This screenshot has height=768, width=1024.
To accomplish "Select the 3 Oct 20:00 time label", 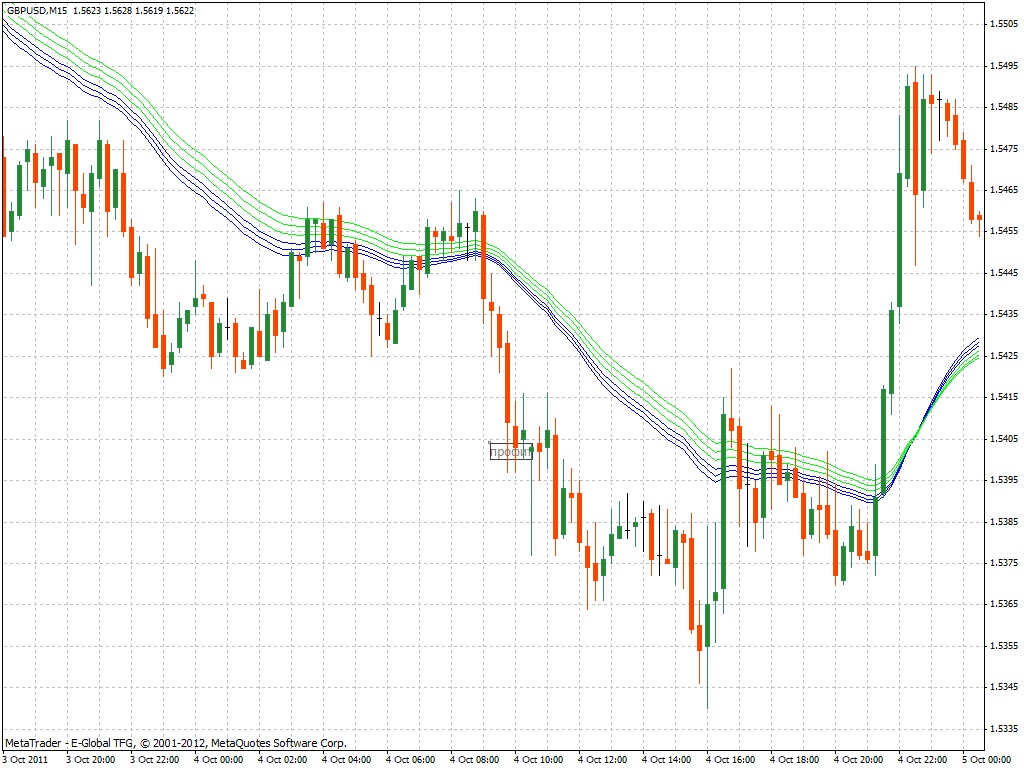I will click(x=91, y=760).
